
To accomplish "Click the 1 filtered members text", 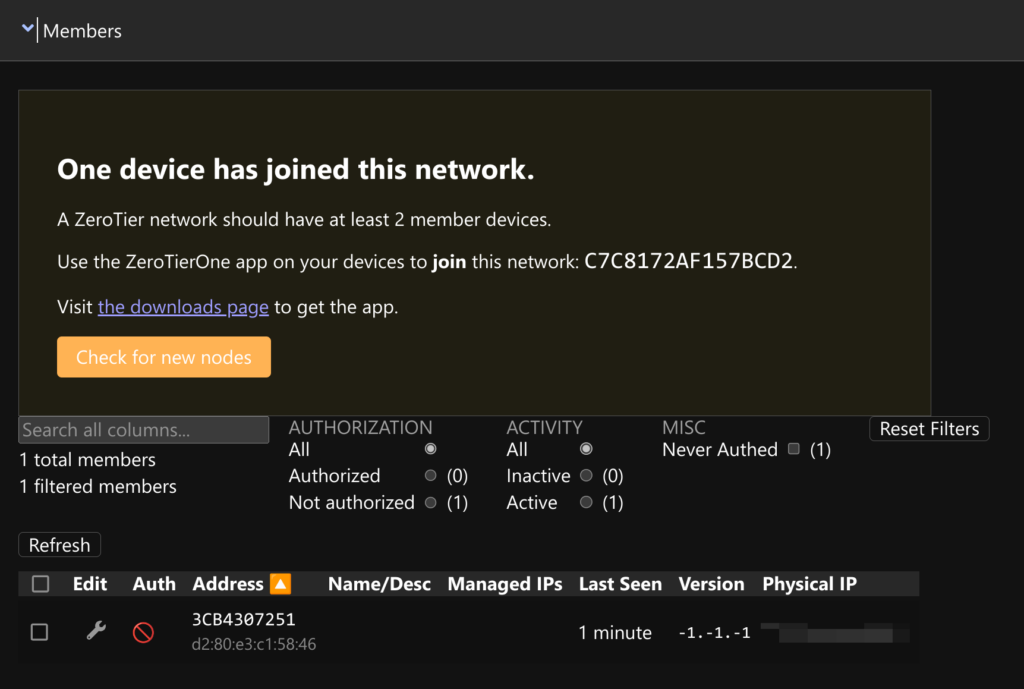I will (x=98, y=487).
